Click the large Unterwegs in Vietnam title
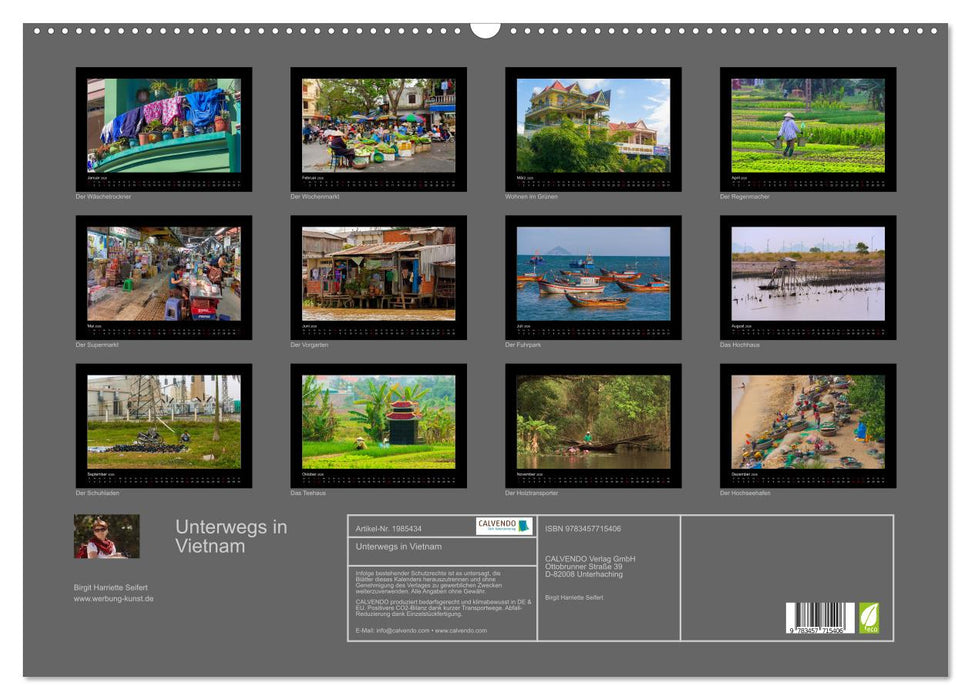 [231, 536]
